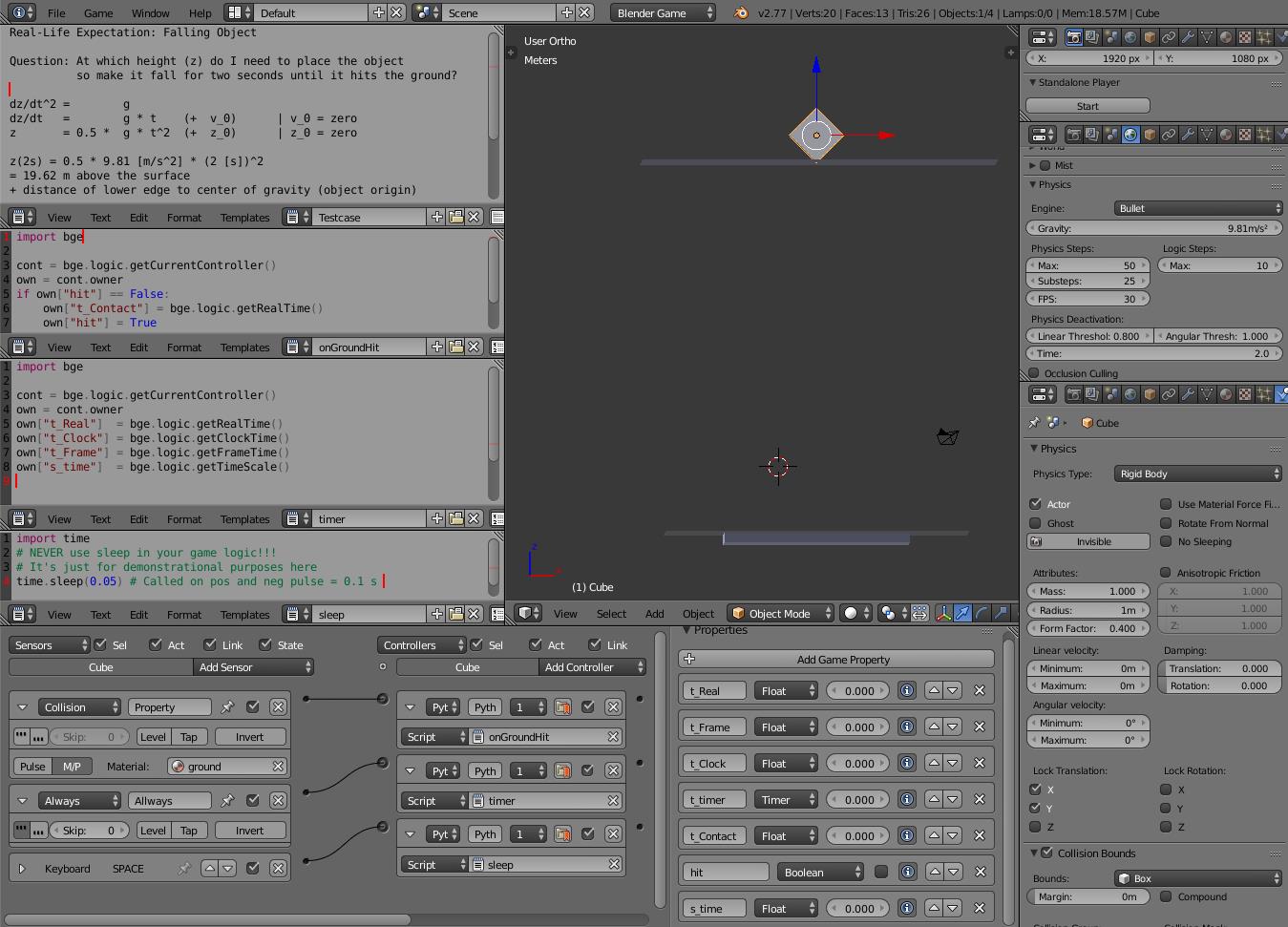
Task: Toggle the 3D manipulator axis icon
Action: [x=943, y=613]
